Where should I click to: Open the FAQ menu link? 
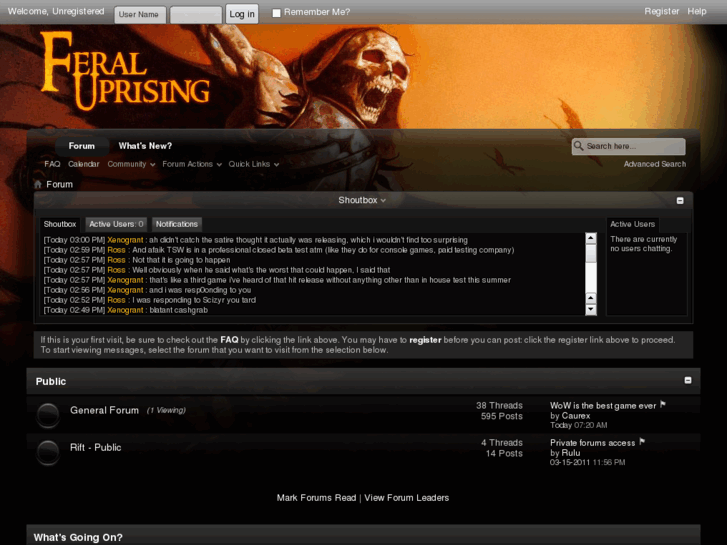coord(52,164)
